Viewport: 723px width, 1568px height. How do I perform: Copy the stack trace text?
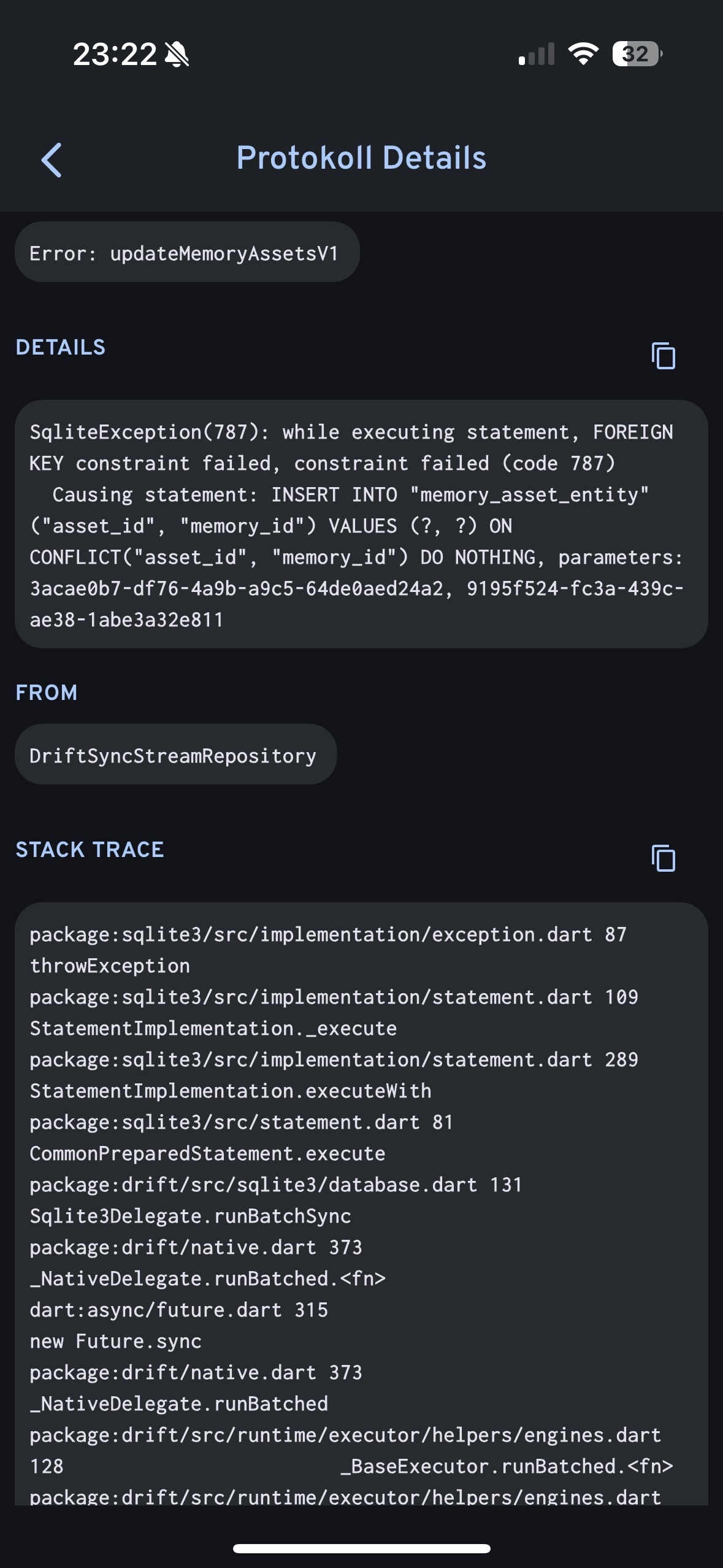663,858
